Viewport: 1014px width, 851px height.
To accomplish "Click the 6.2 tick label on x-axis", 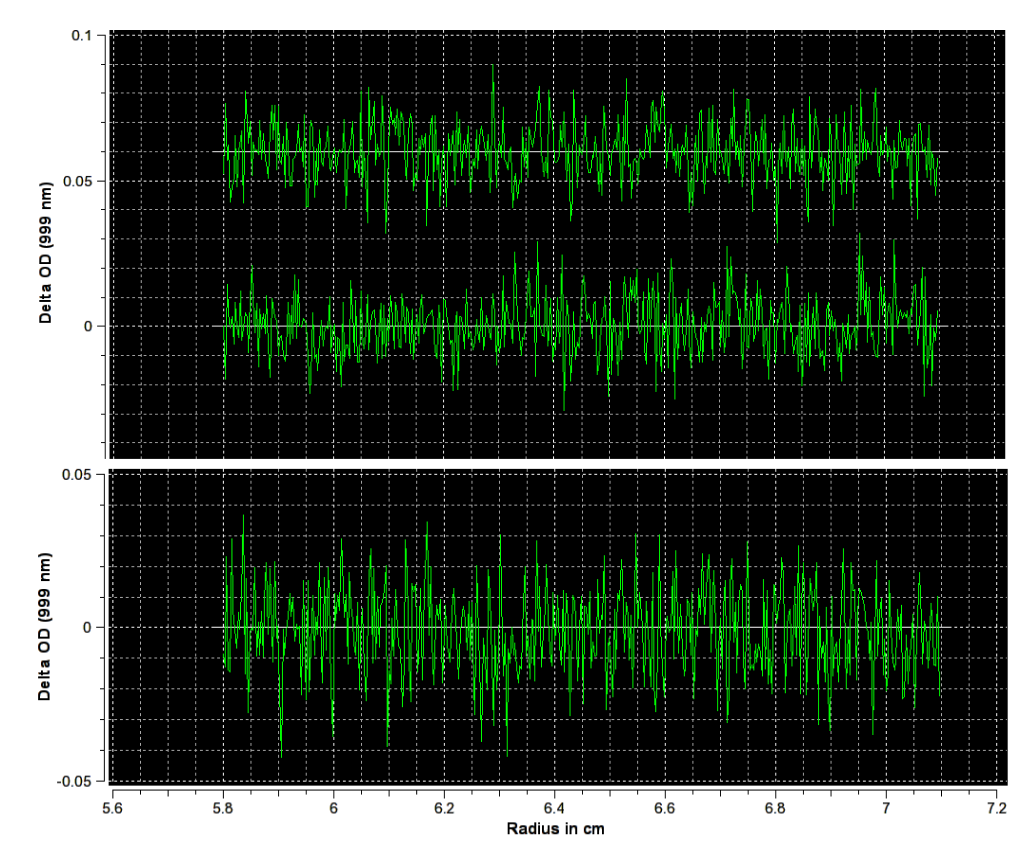I will point(445,806).
